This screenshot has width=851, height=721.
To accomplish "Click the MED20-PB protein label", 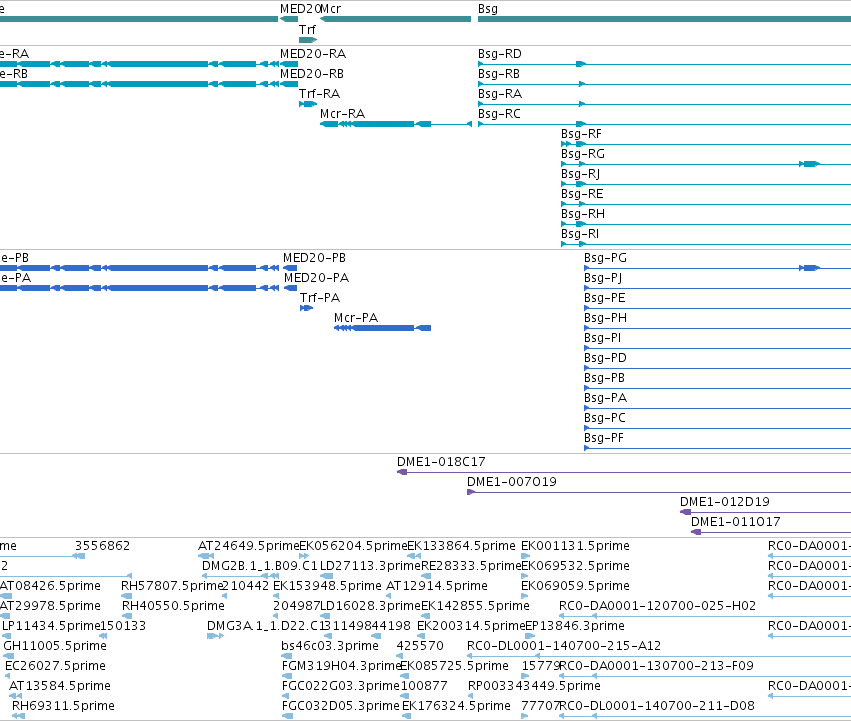I will (x=314, y=258).
